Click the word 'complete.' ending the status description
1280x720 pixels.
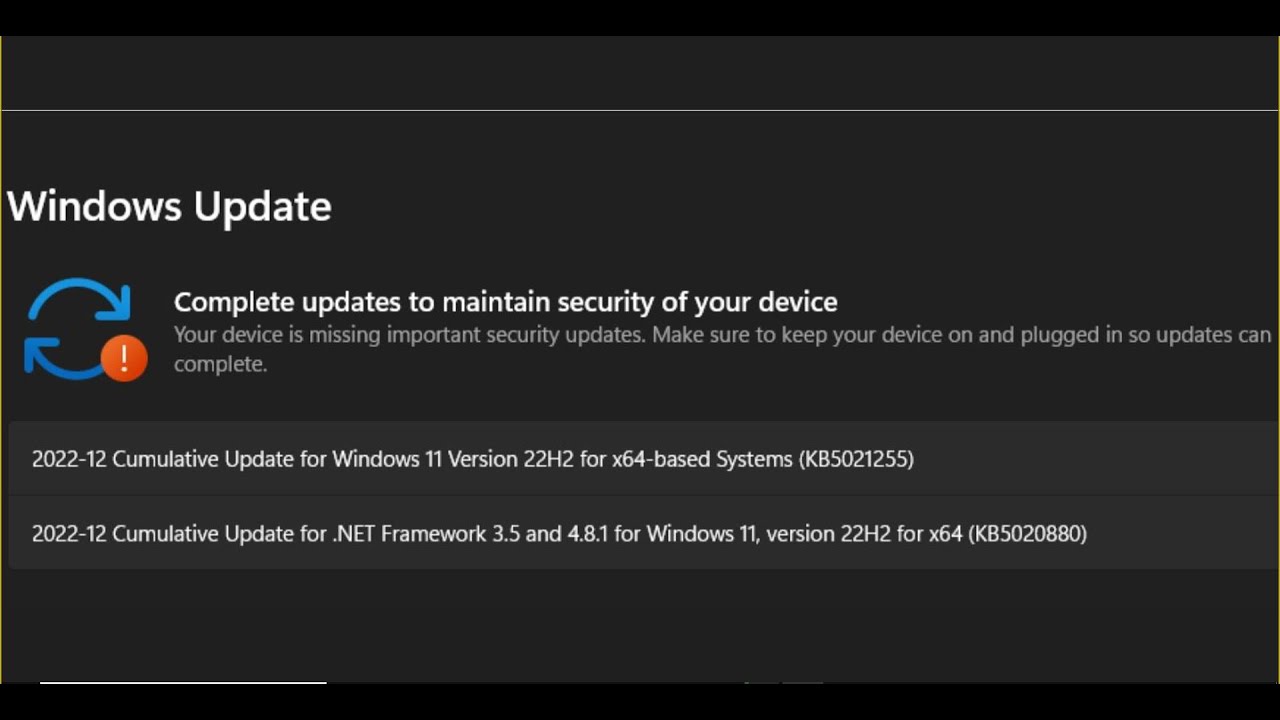click(220, 364)
